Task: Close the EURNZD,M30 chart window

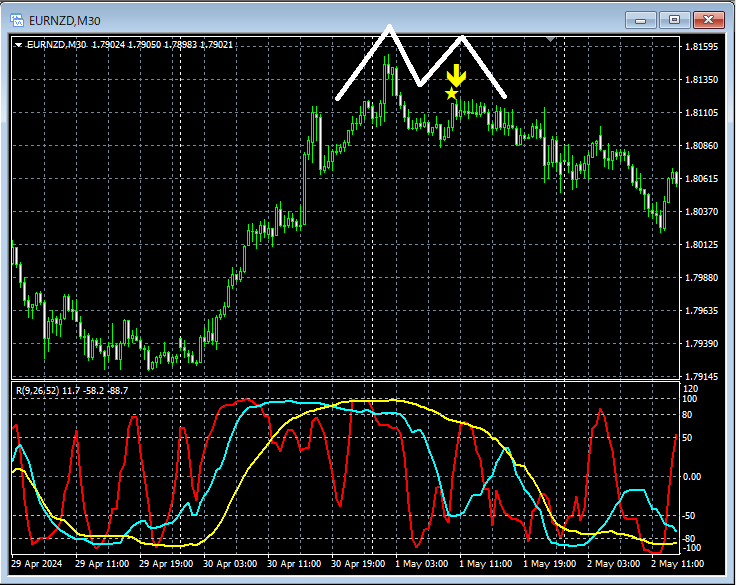Action: point(708,20)
